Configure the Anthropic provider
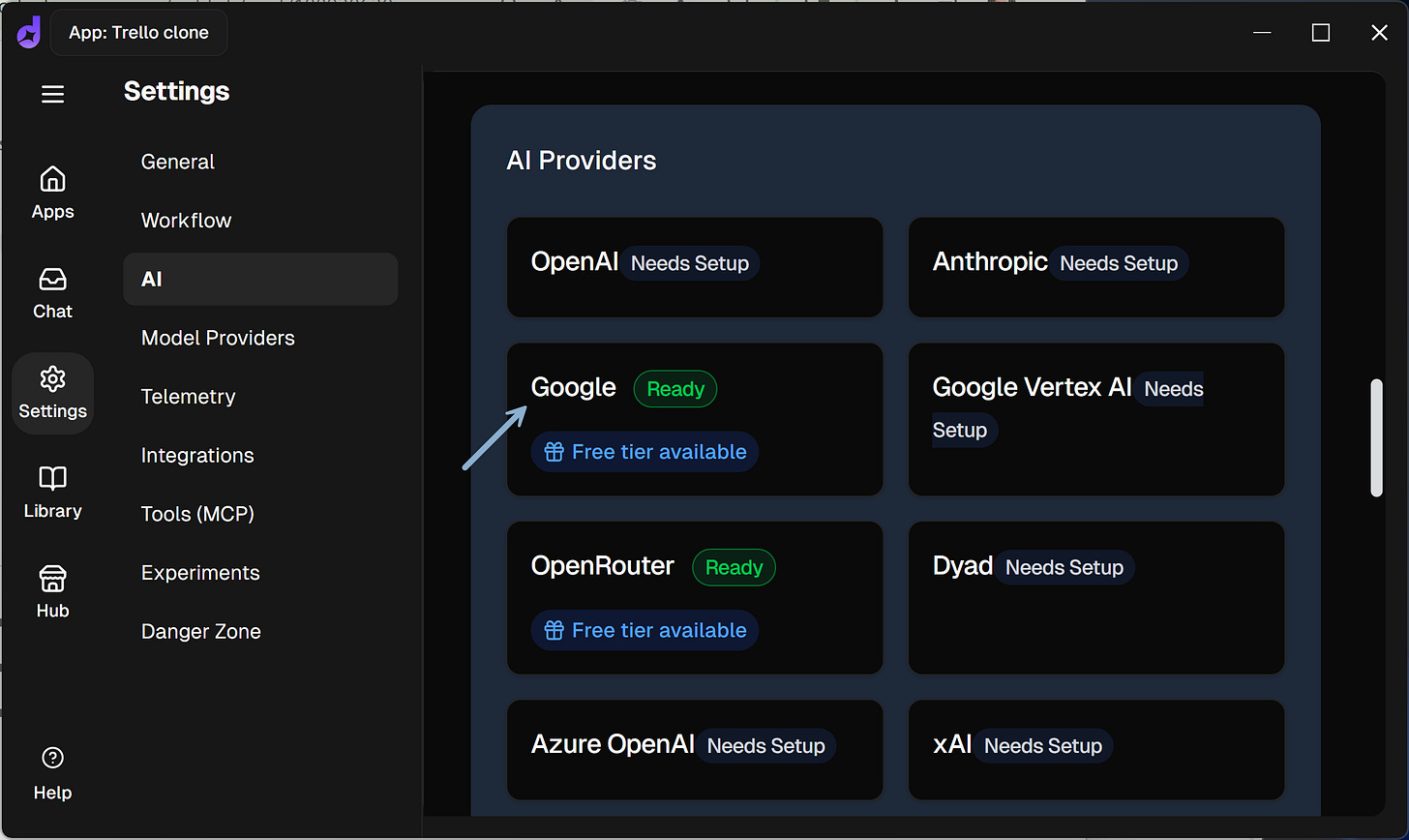This screenshot has height=840, width=1409. (1095, 267)
